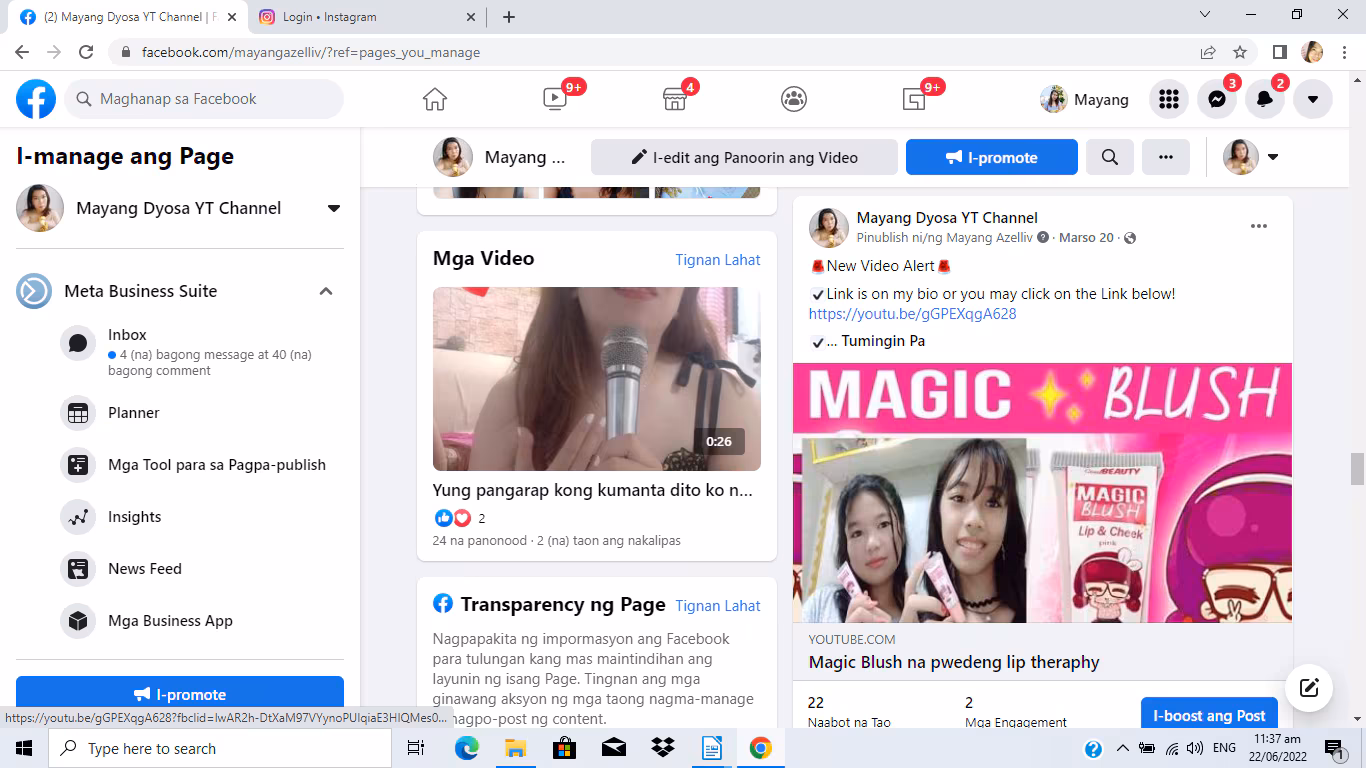The width and height of the screenshot is (1366, 768).
Task: Switch to the Login • Instagram tab
Action: coord(366,17)
